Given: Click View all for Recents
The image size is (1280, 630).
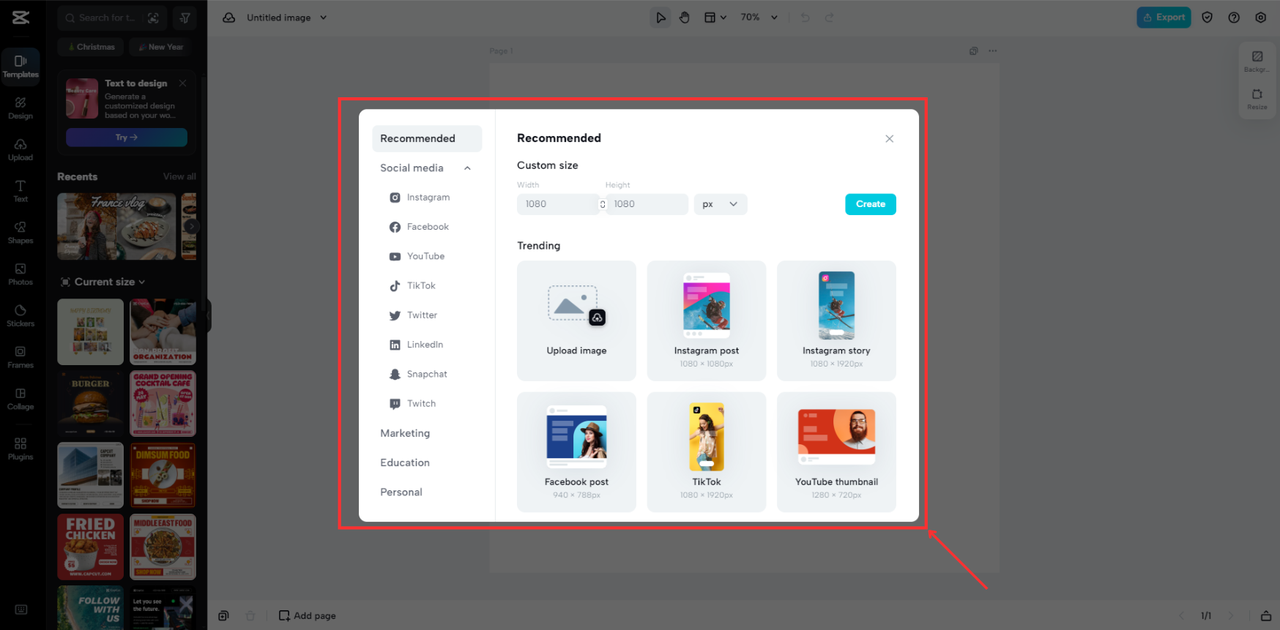Looking at the screenshot, I should pyautogui.click(x=180, y=177).
